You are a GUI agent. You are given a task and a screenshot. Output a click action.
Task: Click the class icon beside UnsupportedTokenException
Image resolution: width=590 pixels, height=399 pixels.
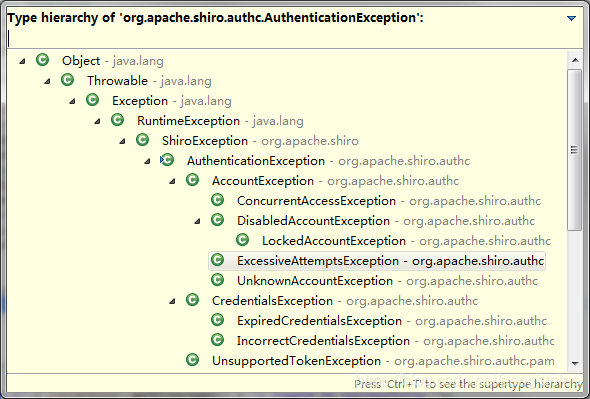(x=192, y=359)
